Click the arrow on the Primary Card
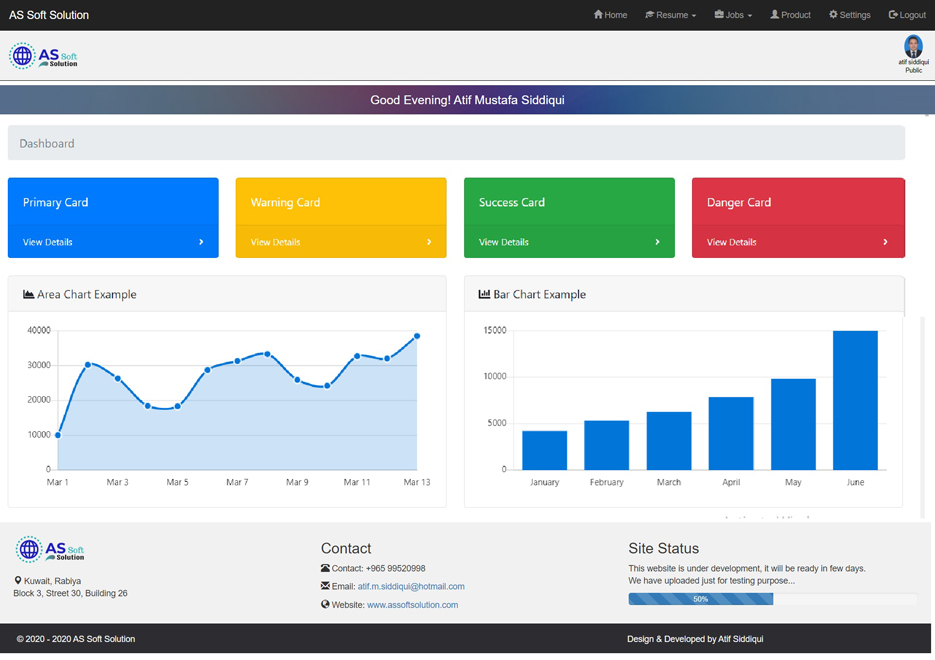Image resolution: width=935 pixels, height=660 pixels. (x=201, y=242)
